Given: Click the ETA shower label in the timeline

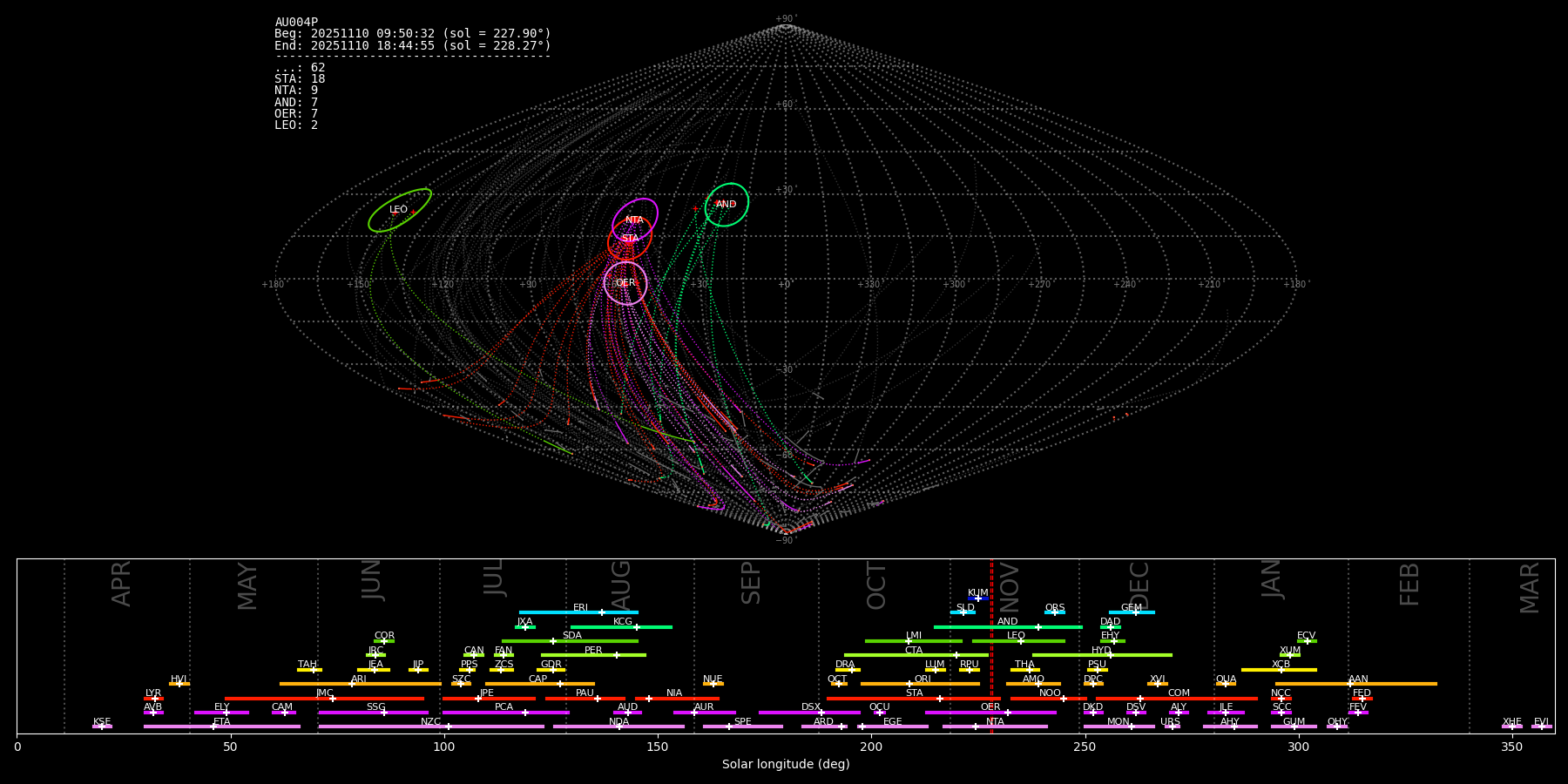Looking at the screenshot, I should pyautogui.click(x=222, y=722).
